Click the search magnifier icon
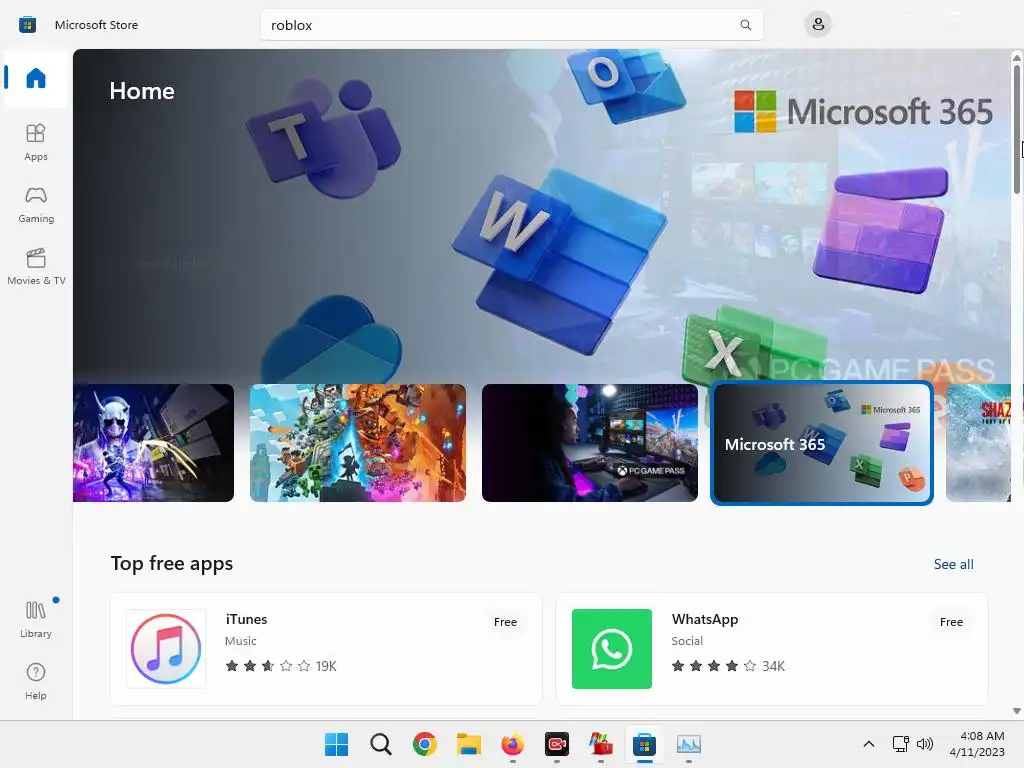Screen dimensions: 1024x768 (x=745, y=25)
